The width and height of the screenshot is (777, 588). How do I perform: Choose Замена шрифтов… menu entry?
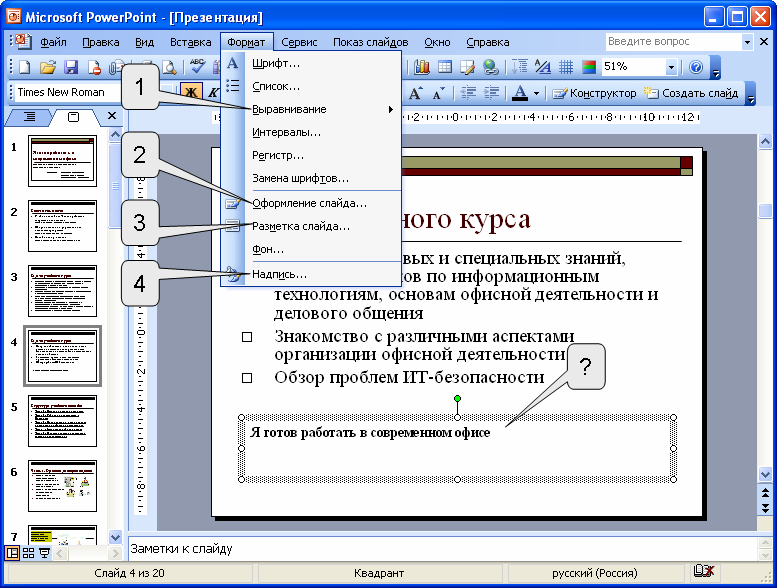[x=311, y=178]
